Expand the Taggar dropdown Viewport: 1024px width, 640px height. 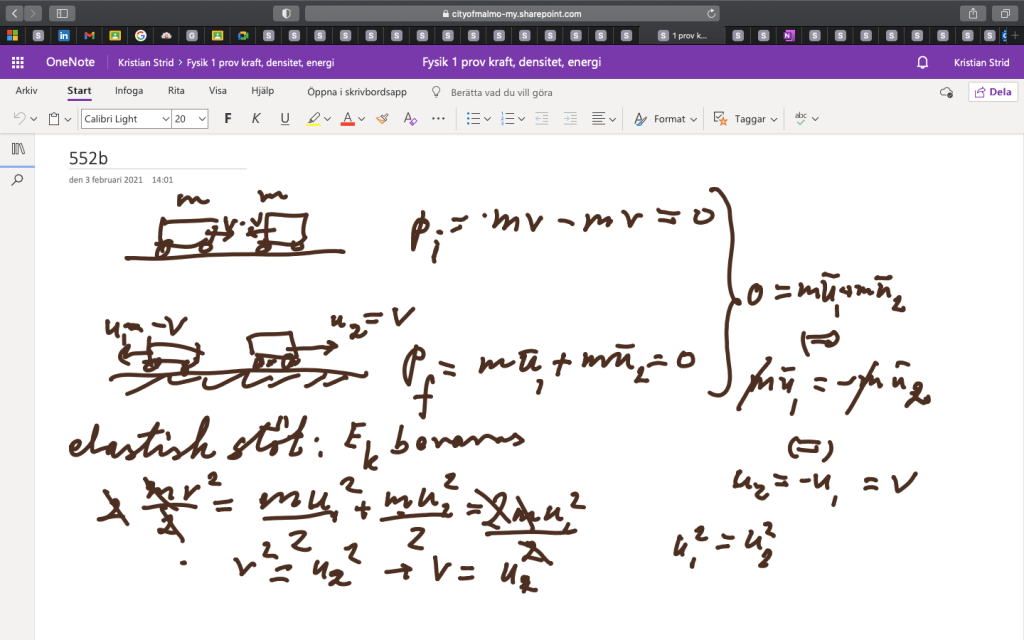coord(774,119)
